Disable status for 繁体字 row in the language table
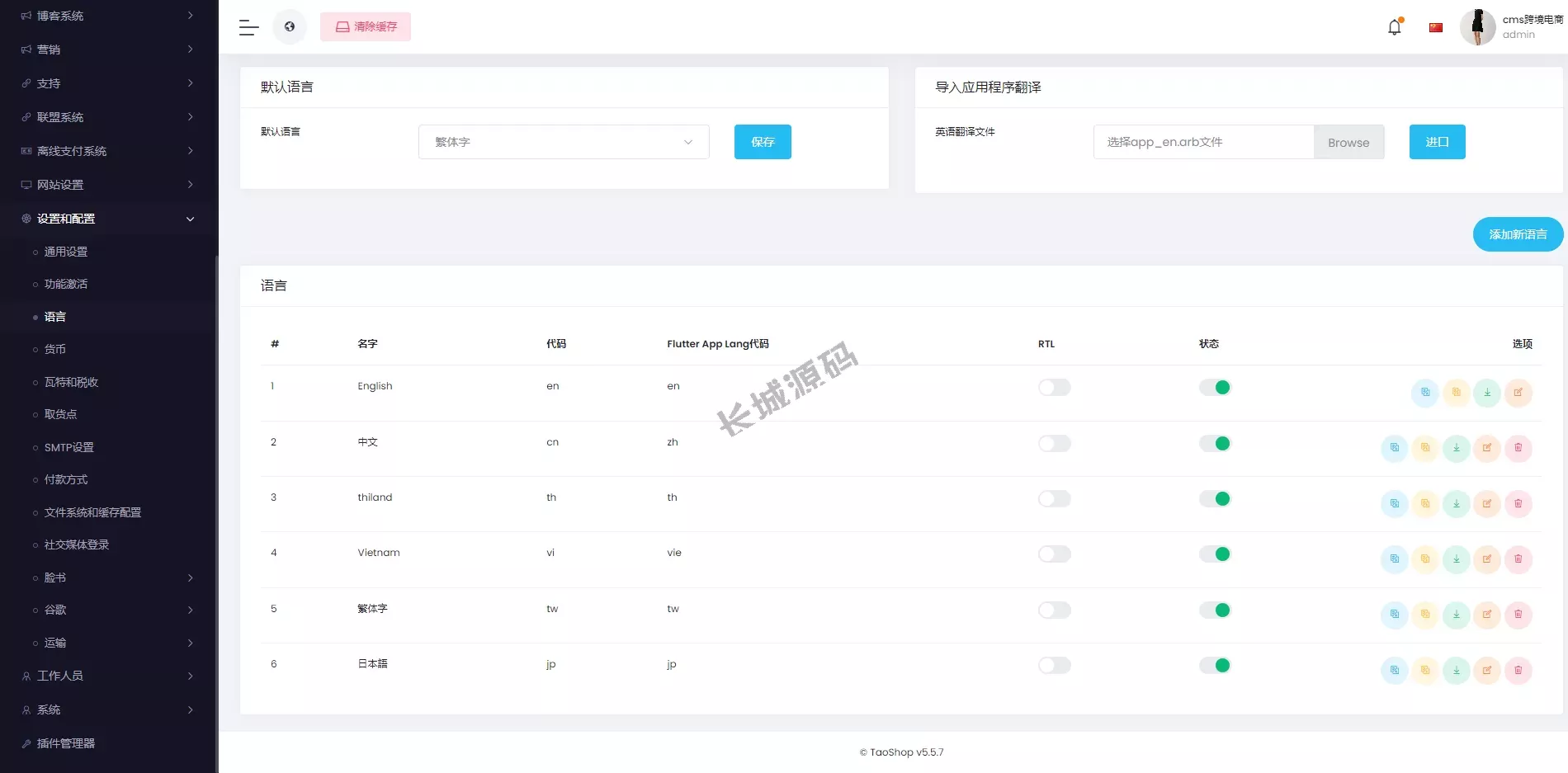The width and height of the screenshot is (1568, 773). point(1216,610)
